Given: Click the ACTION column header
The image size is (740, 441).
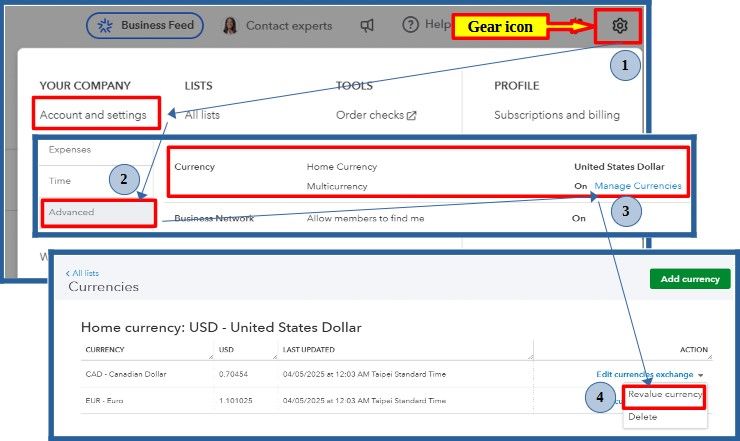Looking at the screenshot, I should click(x=694, y=349).
